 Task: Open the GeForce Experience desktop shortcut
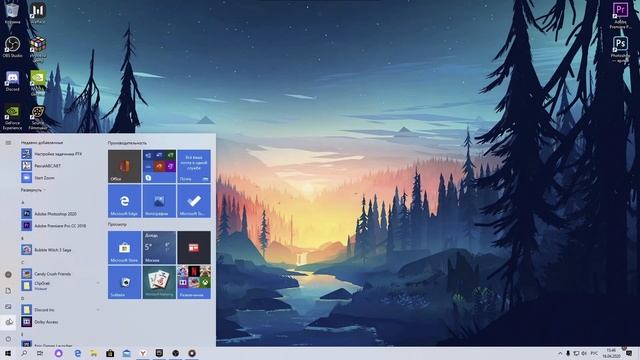pyautogui.click(x=12, y=118)
